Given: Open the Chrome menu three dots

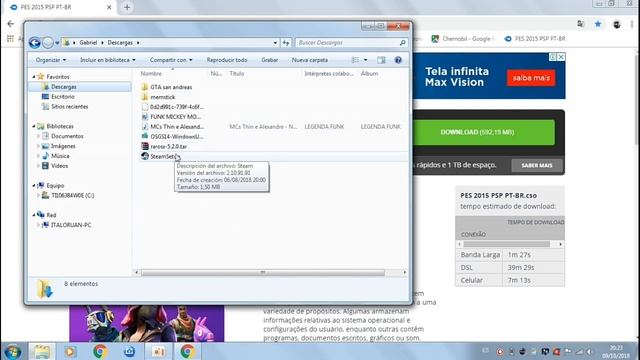Looking at the screenshot, I should 631,24.
